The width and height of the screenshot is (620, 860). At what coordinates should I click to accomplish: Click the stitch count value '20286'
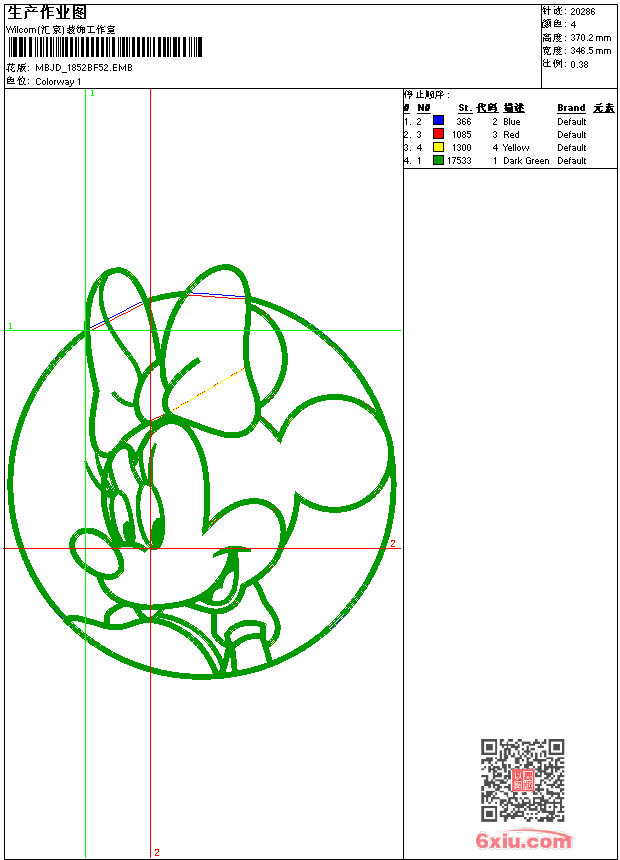pos(583,12)
